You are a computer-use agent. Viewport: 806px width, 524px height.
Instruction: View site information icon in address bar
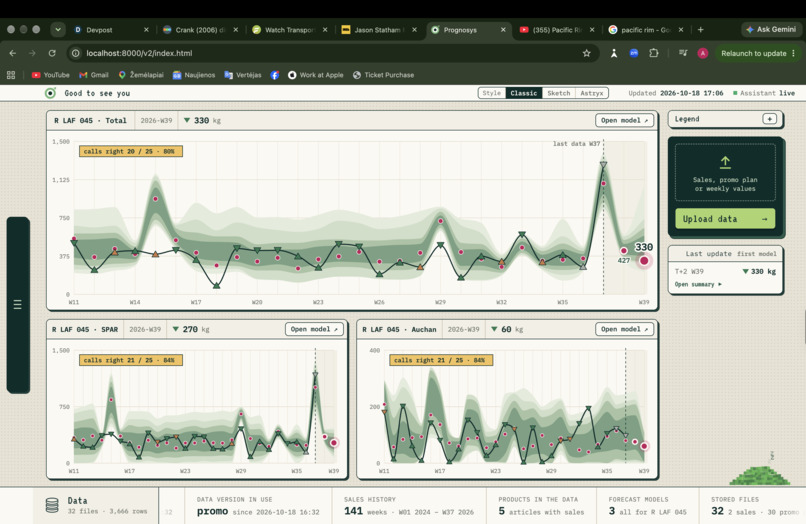click(76, 53)
